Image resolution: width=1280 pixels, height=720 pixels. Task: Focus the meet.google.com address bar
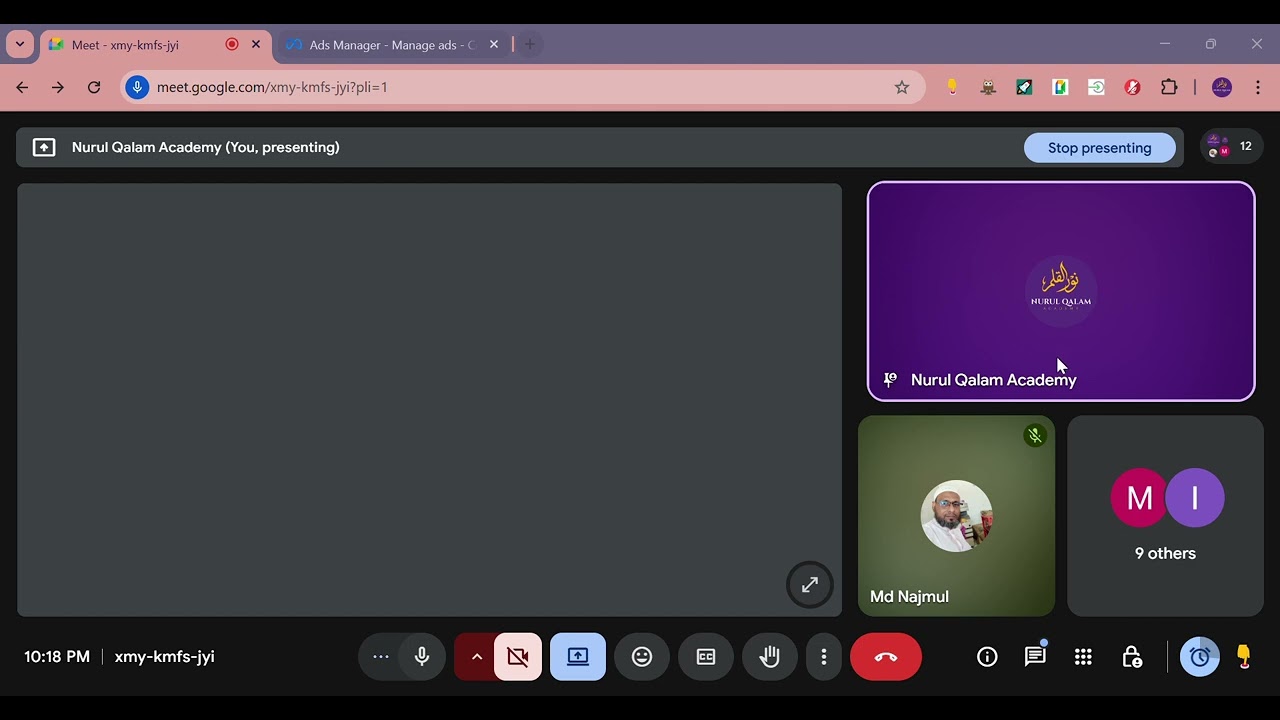525,87
